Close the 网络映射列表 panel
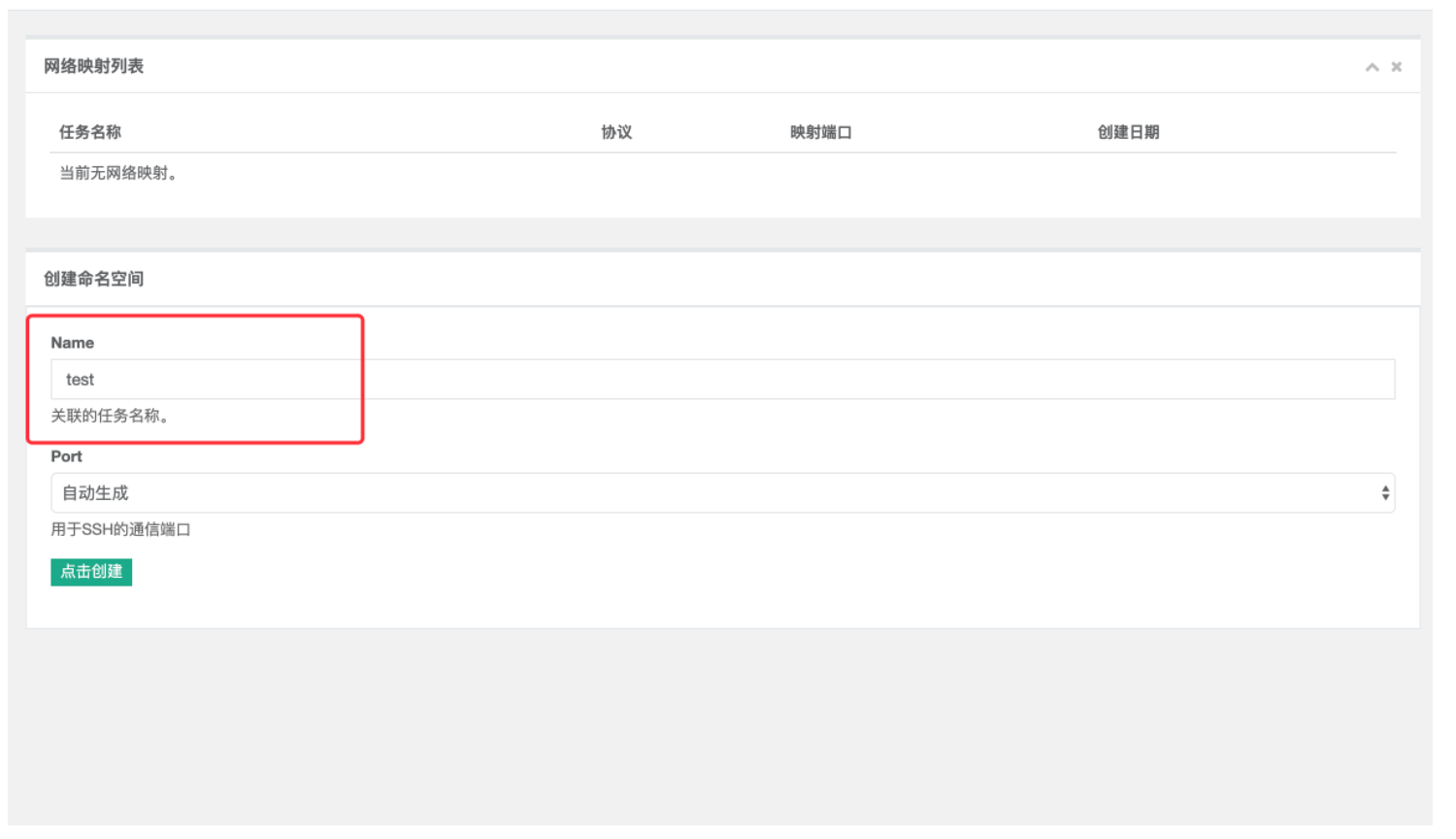 coord(1397,67)
